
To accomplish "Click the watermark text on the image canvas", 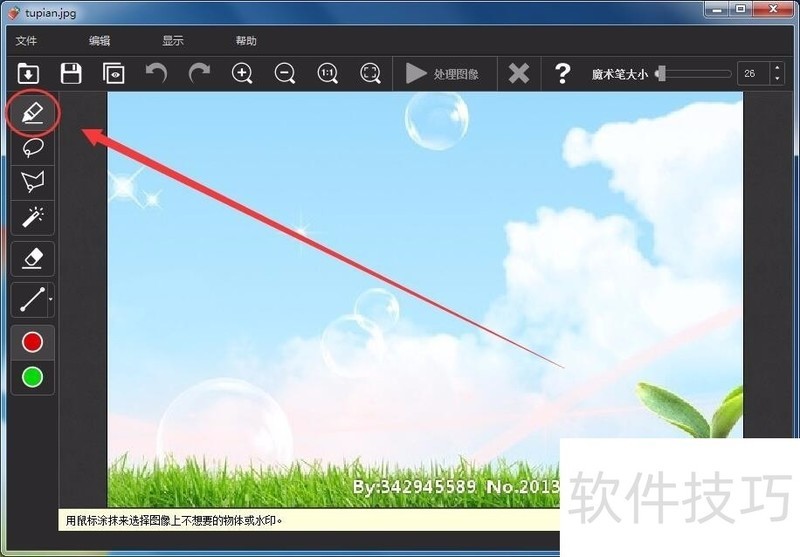I will (x=456, y=487).
